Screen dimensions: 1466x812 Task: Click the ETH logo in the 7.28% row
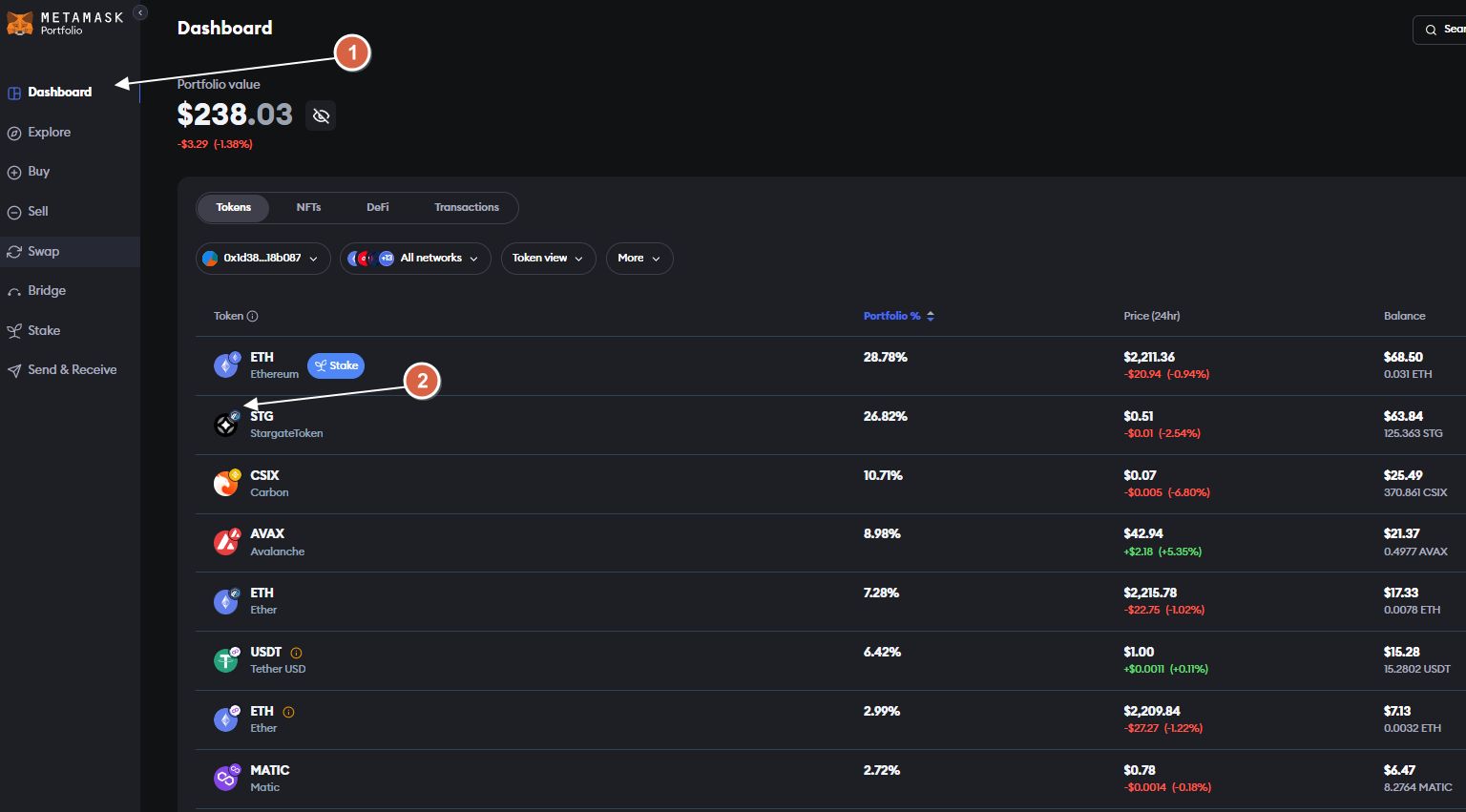[226, 601]
